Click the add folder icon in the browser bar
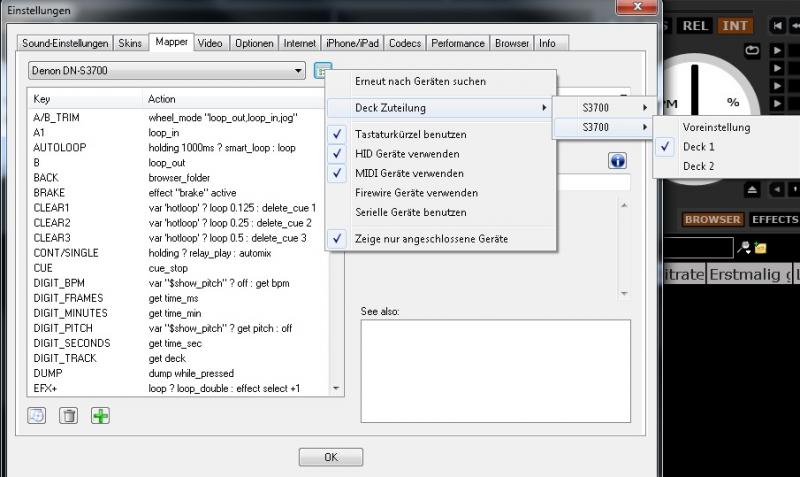The height and width of the screenshot is (477, 800). pos(760,247)
